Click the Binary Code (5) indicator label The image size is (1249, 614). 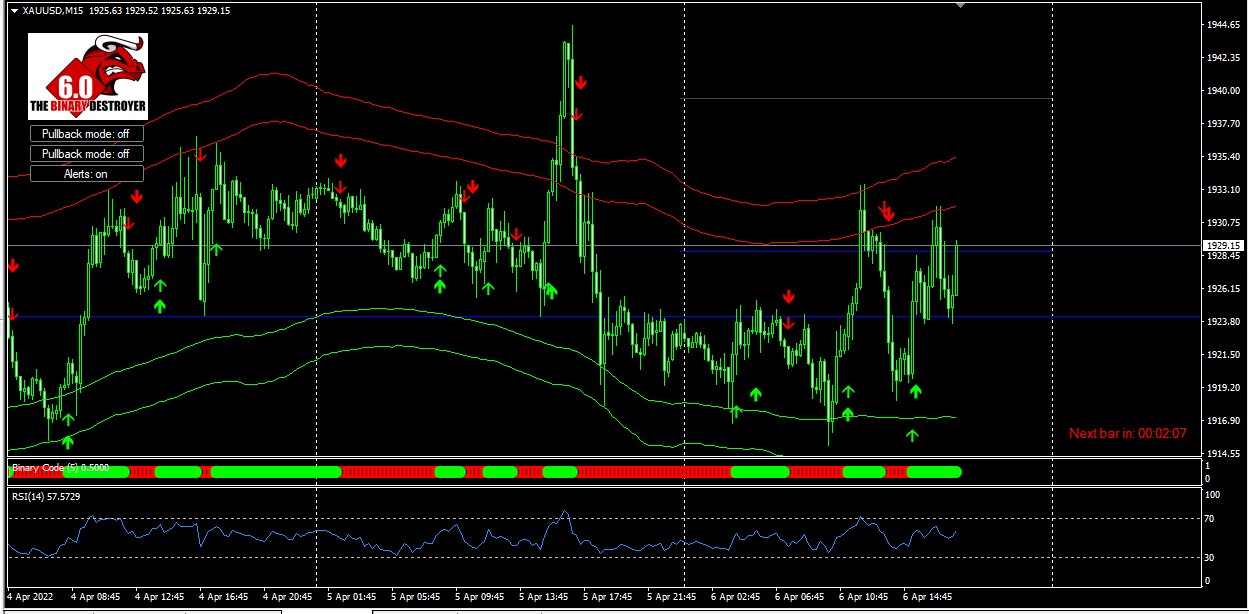[x=60, y=467]
